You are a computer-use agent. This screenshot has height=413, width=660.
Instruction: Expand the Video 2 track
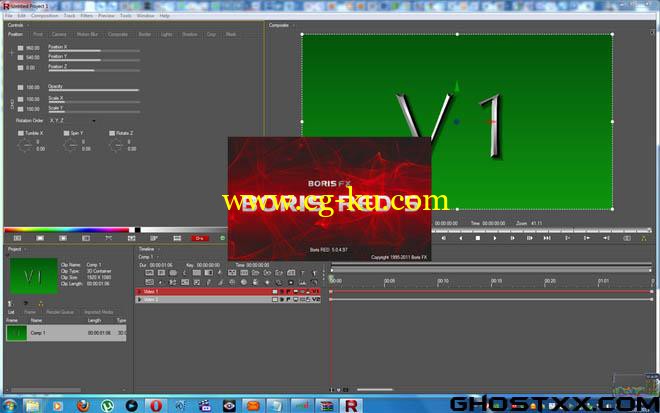pos(139,300)
